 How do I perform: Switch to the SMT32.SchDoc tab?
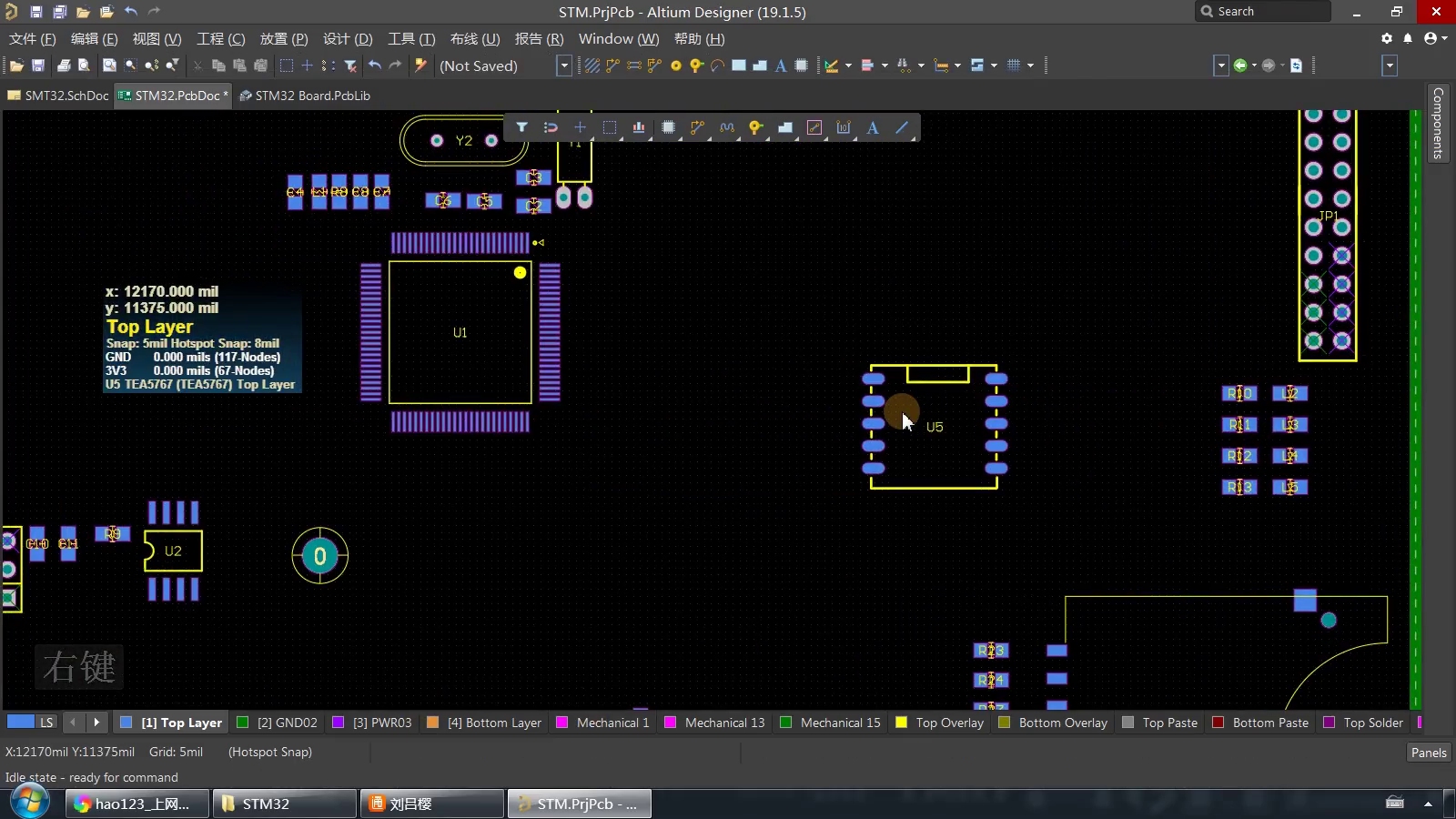(x=56, y=96)
